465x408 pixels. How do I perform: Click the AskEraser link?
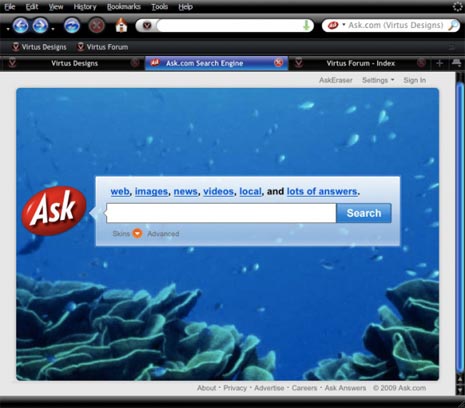[x=336, y=80]
